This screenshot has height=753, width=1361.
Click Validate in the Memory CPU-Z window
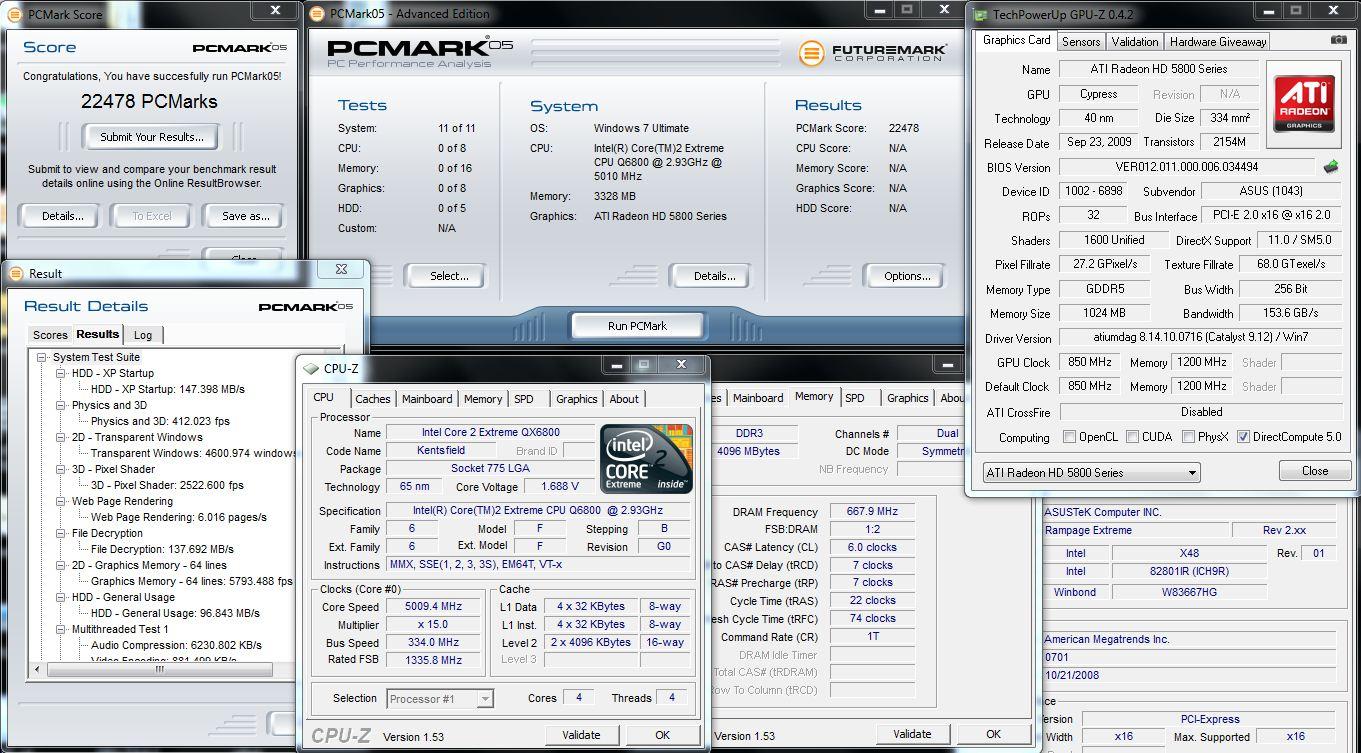pyautogui.click(x=911, y=734)
